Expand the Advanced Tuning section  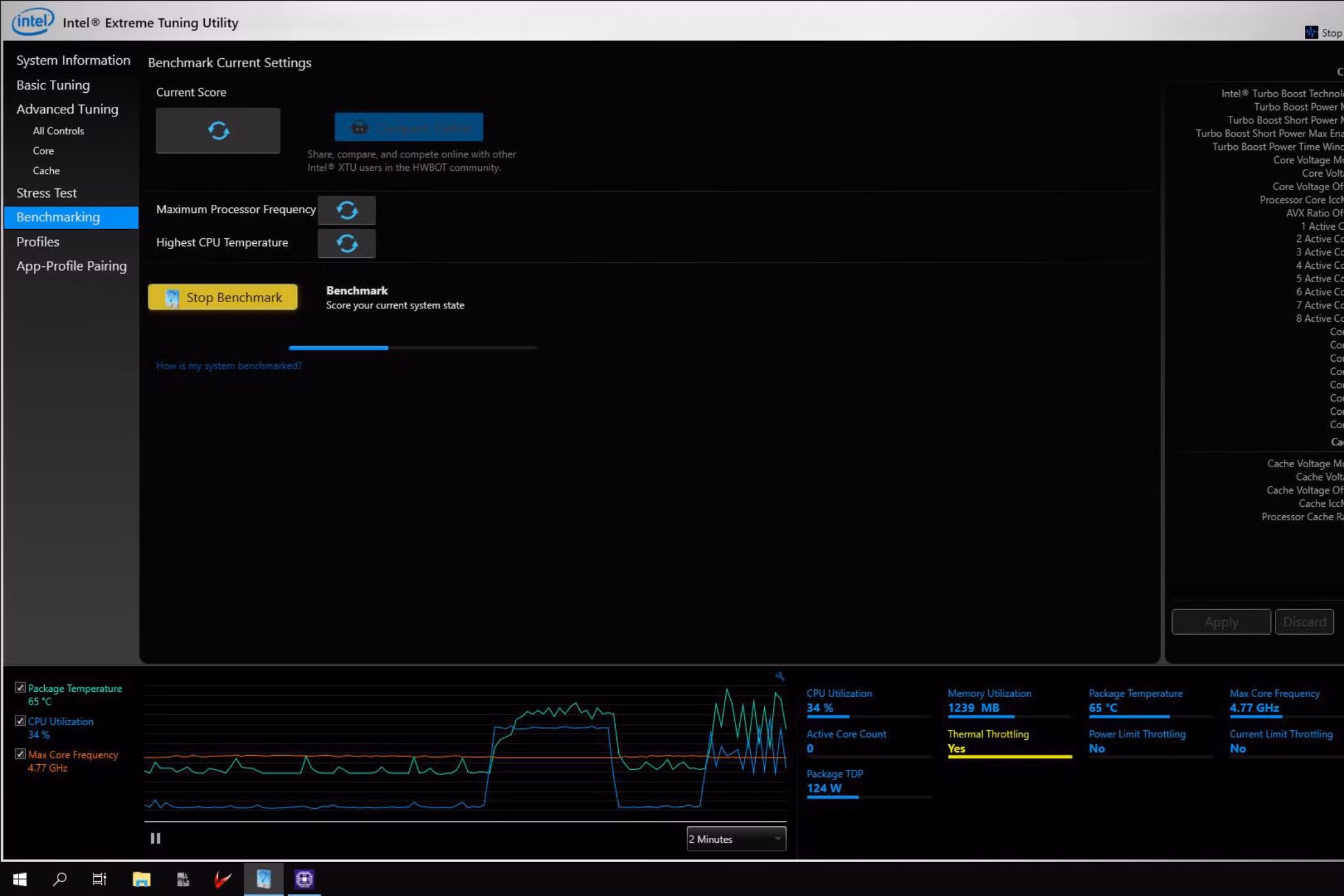[x=67, y=109]
